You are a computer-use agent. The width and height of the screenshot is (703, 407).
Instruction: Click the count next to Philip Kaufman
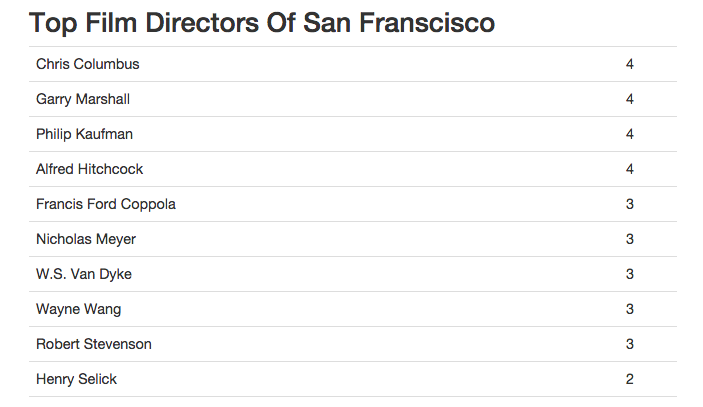pos(629,134)
